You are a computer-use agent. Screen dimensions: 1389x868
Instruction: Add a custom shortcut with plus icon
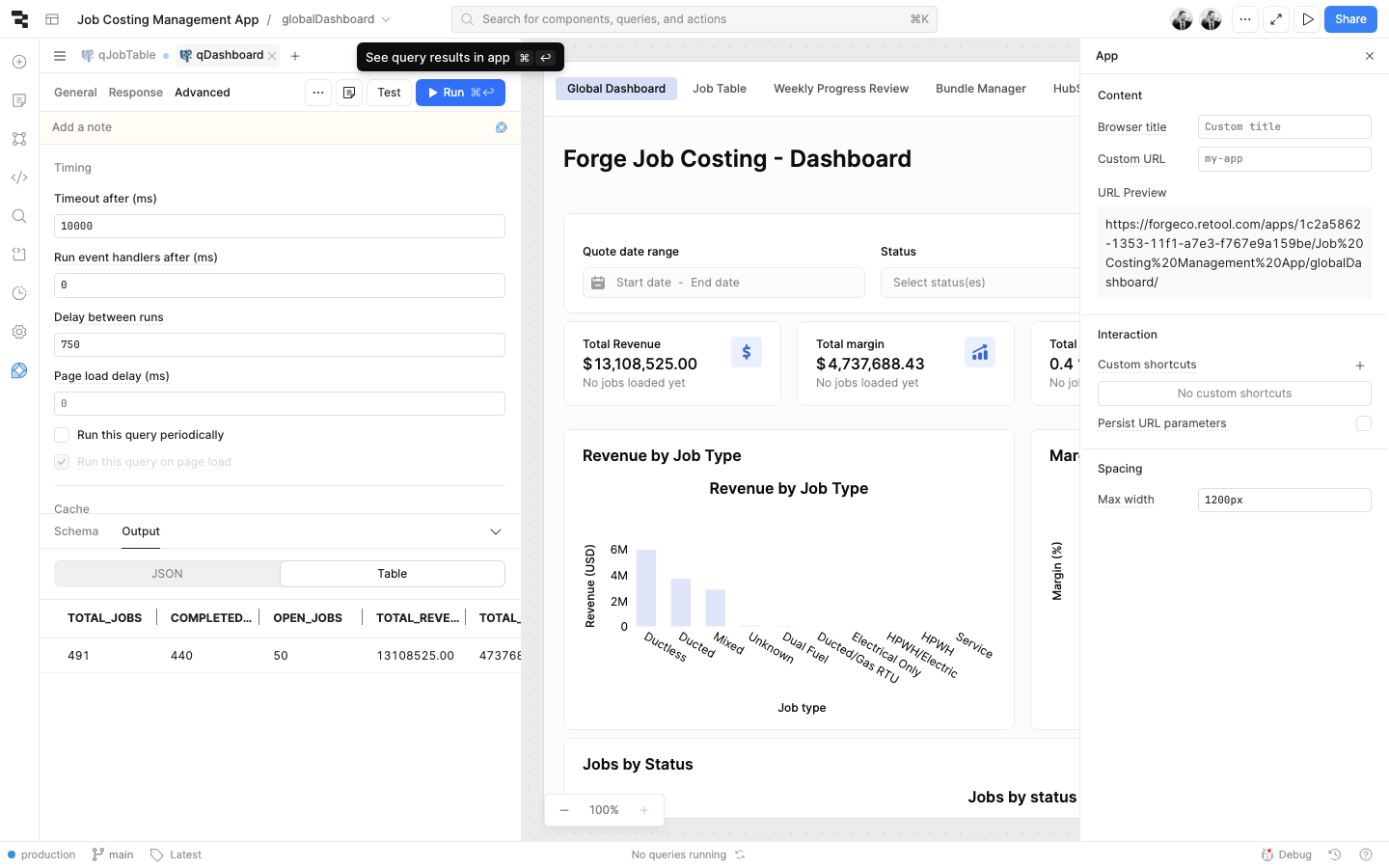click(1360, 366)
